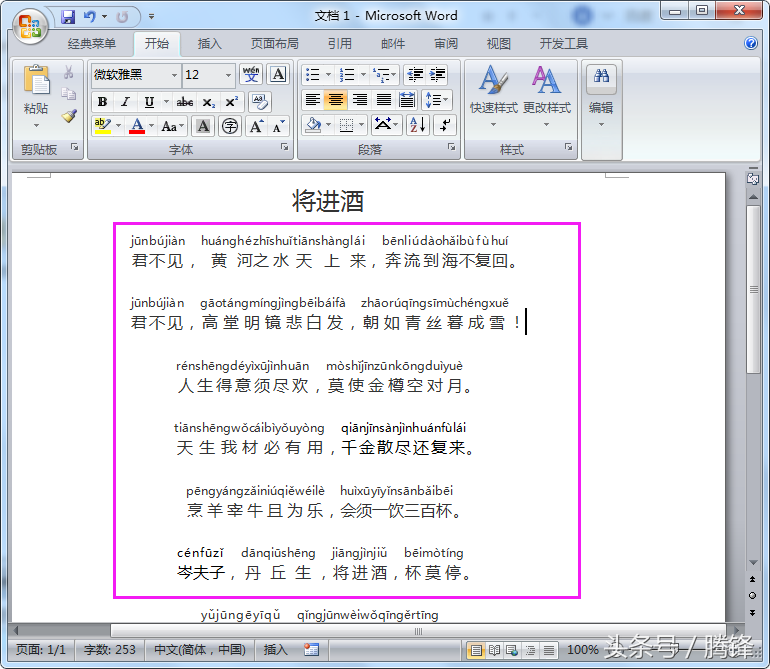Open font size dropdown

point(228,75)
